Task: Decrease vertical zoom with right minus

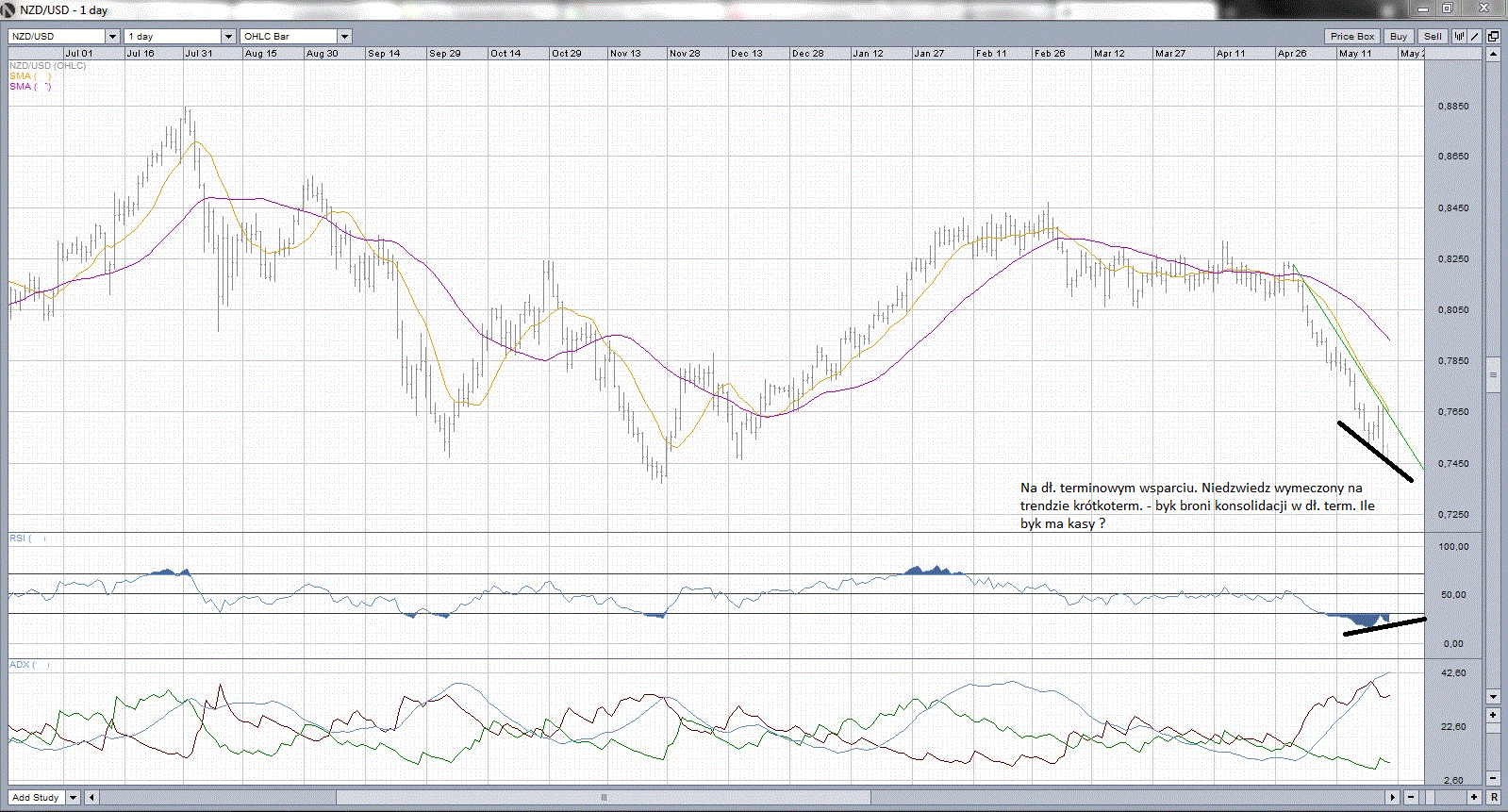Action: [1493, 778]
